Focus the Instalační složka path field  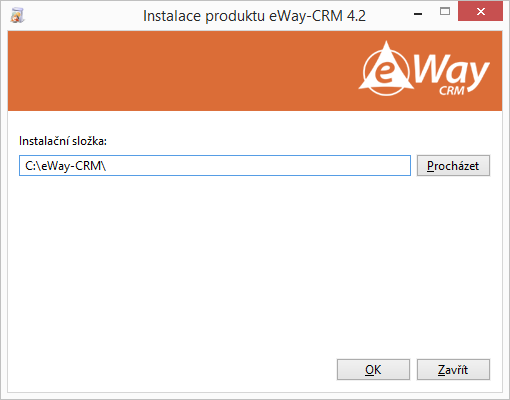(215, 165)
